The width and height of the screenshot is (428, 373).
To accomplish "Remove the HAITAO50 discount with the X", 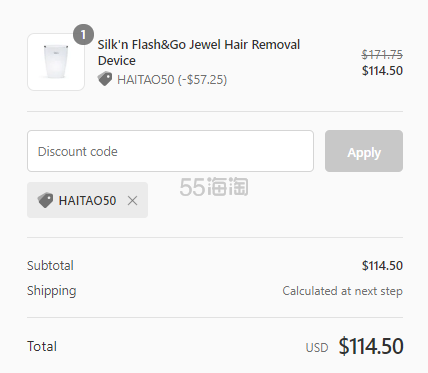I will tap(132, 201).
